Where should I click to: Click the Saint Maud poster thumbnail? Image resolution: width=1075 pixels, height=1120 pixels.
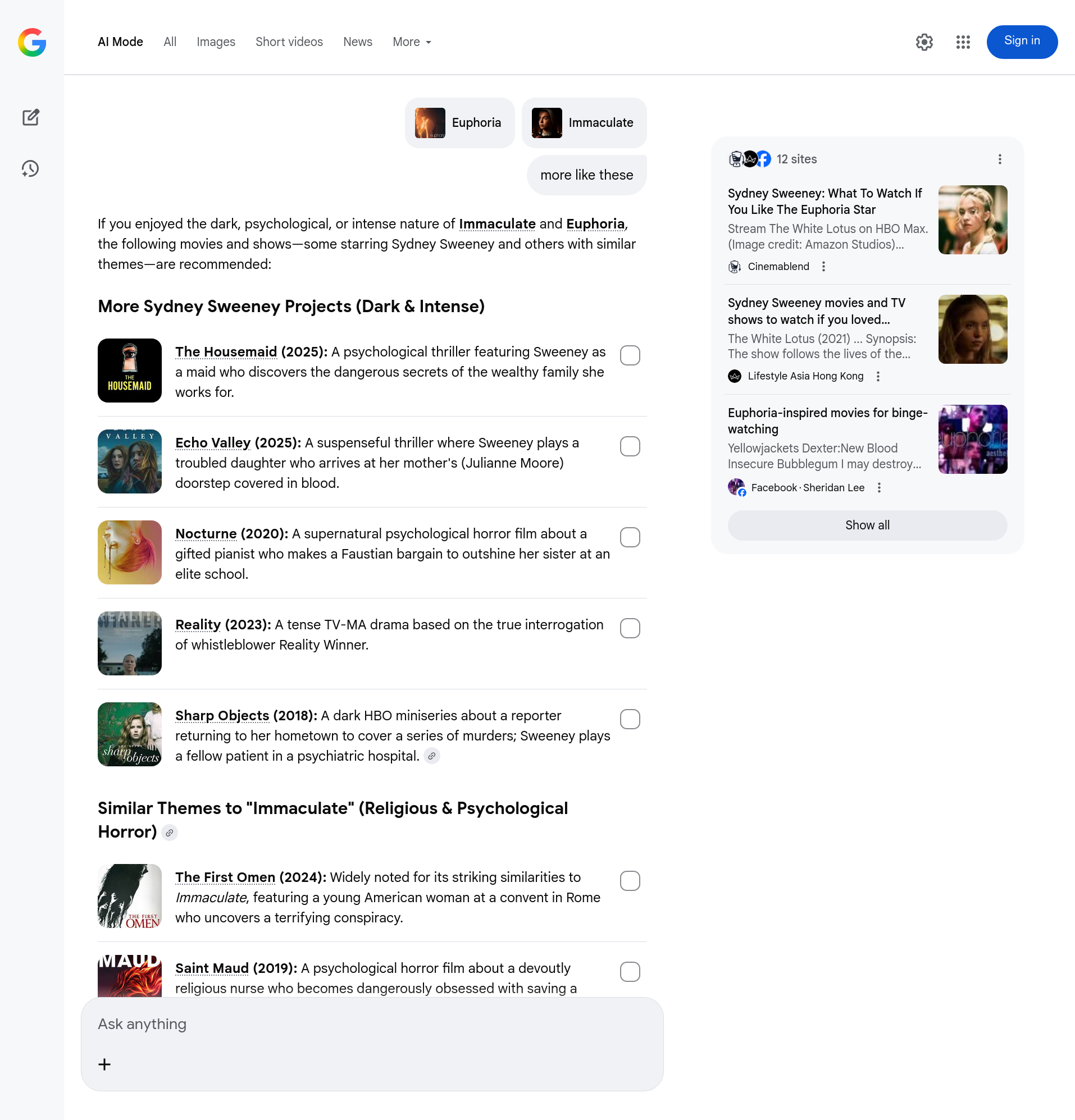tap(130, 976)
